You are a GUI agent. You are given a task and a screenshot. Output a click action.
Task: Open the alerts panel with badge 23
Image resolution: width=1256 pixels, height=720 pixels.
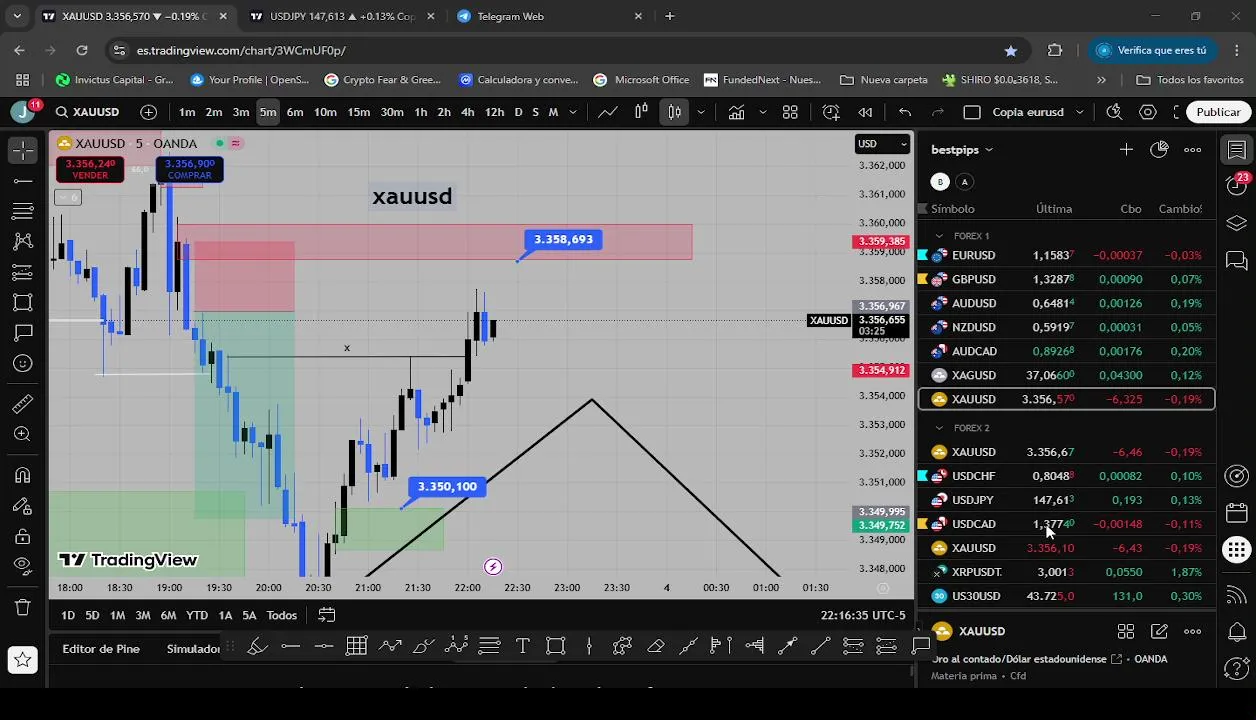1237,183
